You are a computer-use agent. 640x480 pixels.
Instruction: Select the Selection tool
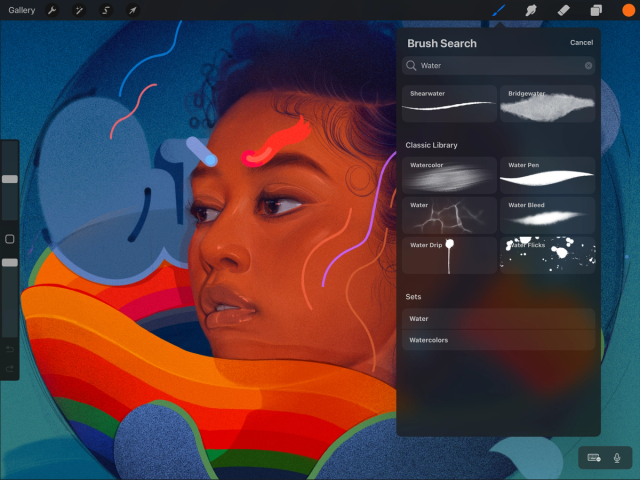point(106,10)
